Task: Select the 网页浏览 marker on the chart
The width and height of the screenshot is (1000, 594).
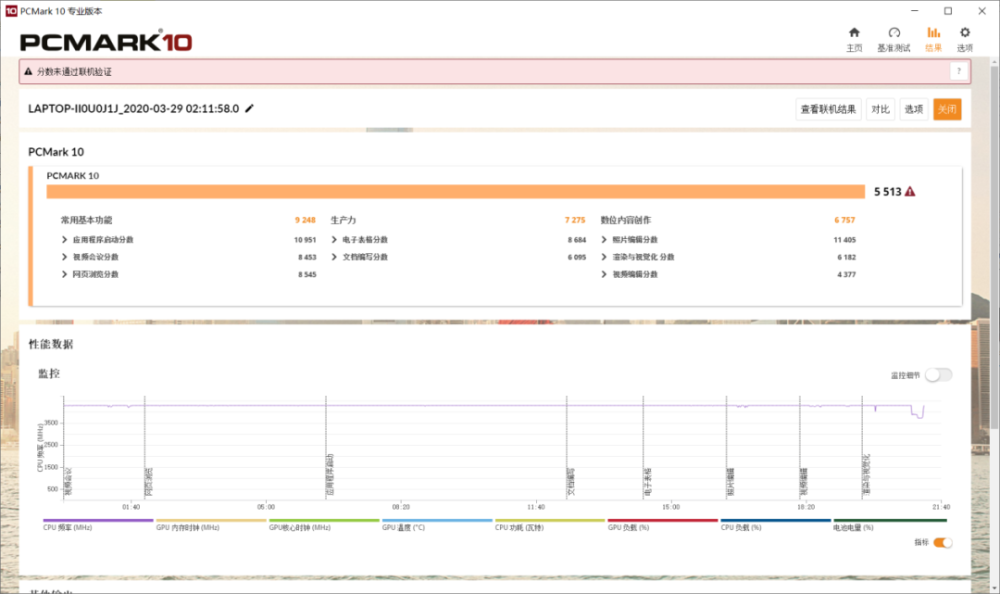Action: point(149,482)
